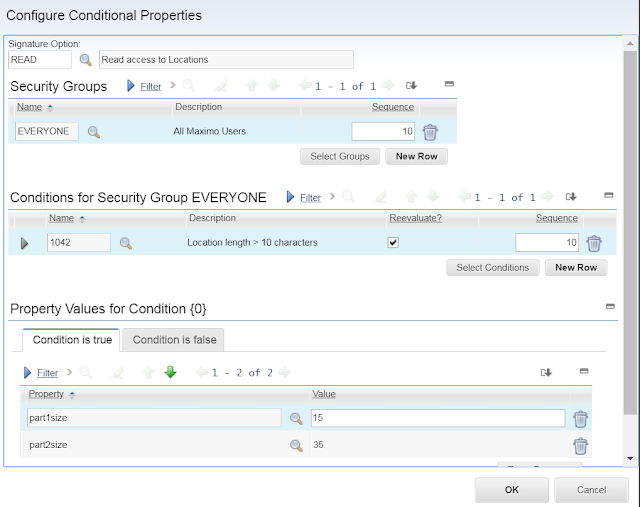Sort properties by Value column

tap(324, 394)
